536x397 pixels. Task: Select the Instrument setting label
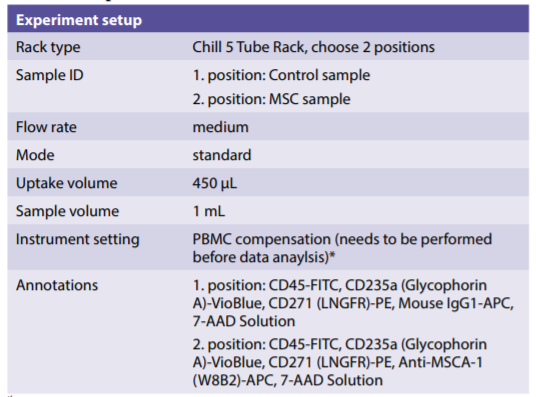[78, 239]
